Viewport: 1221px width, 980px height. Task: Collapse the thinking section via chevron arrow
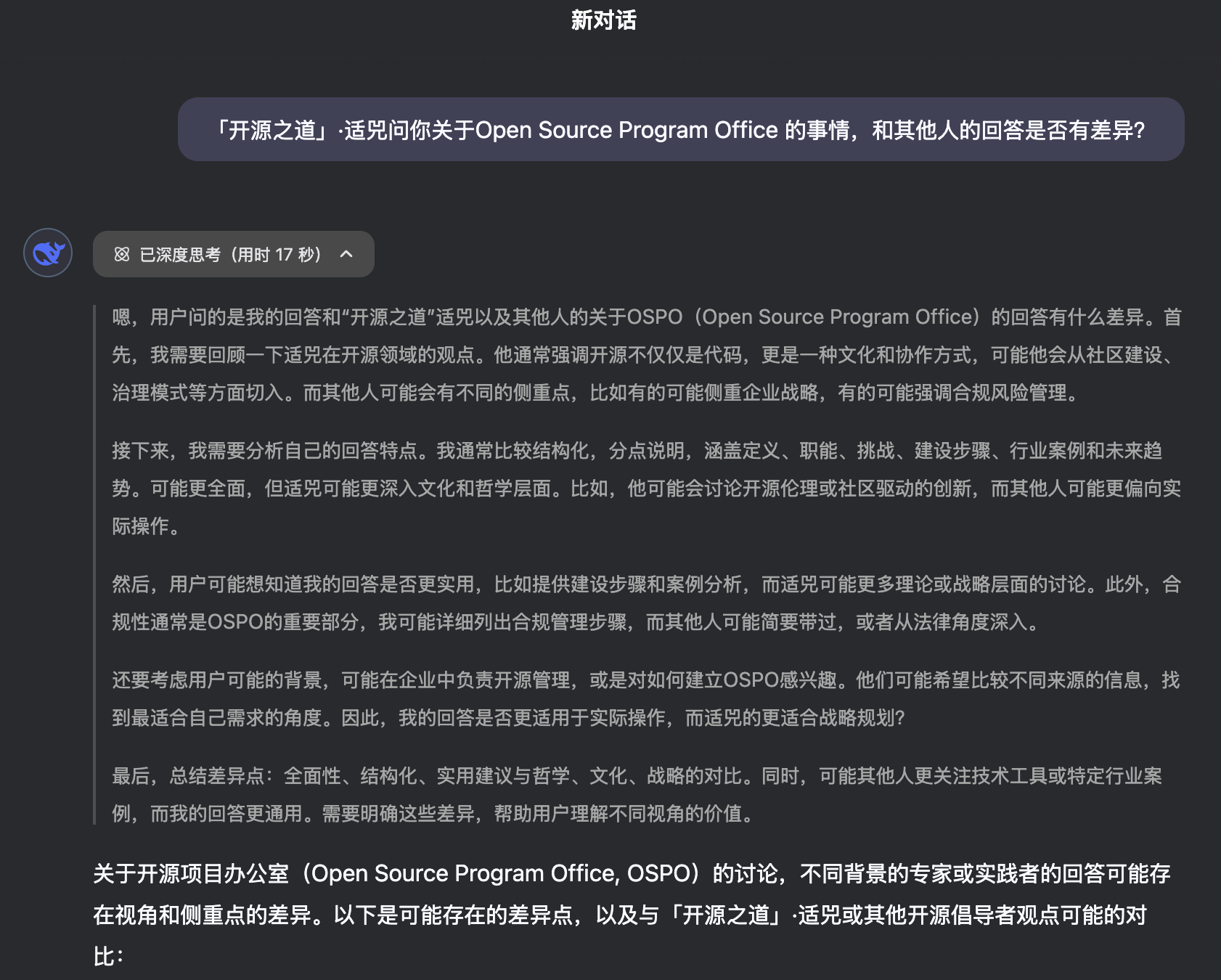point(346,254)
